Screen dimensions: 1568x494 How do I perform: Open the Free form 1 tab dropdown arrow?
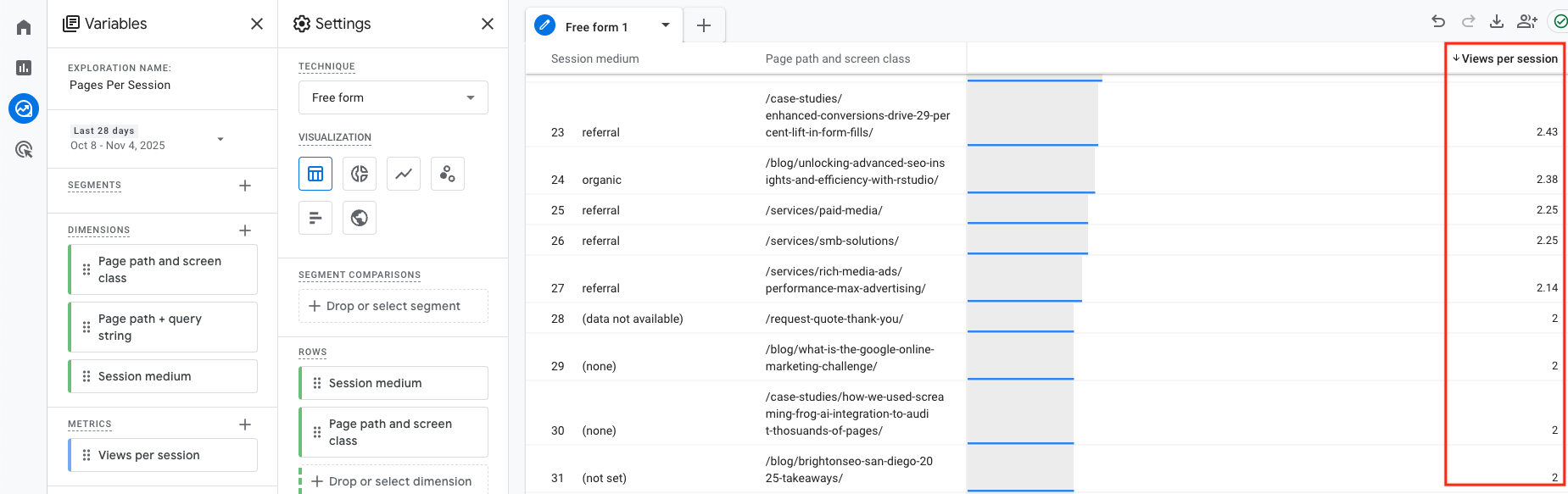click(x=666, y=25)
